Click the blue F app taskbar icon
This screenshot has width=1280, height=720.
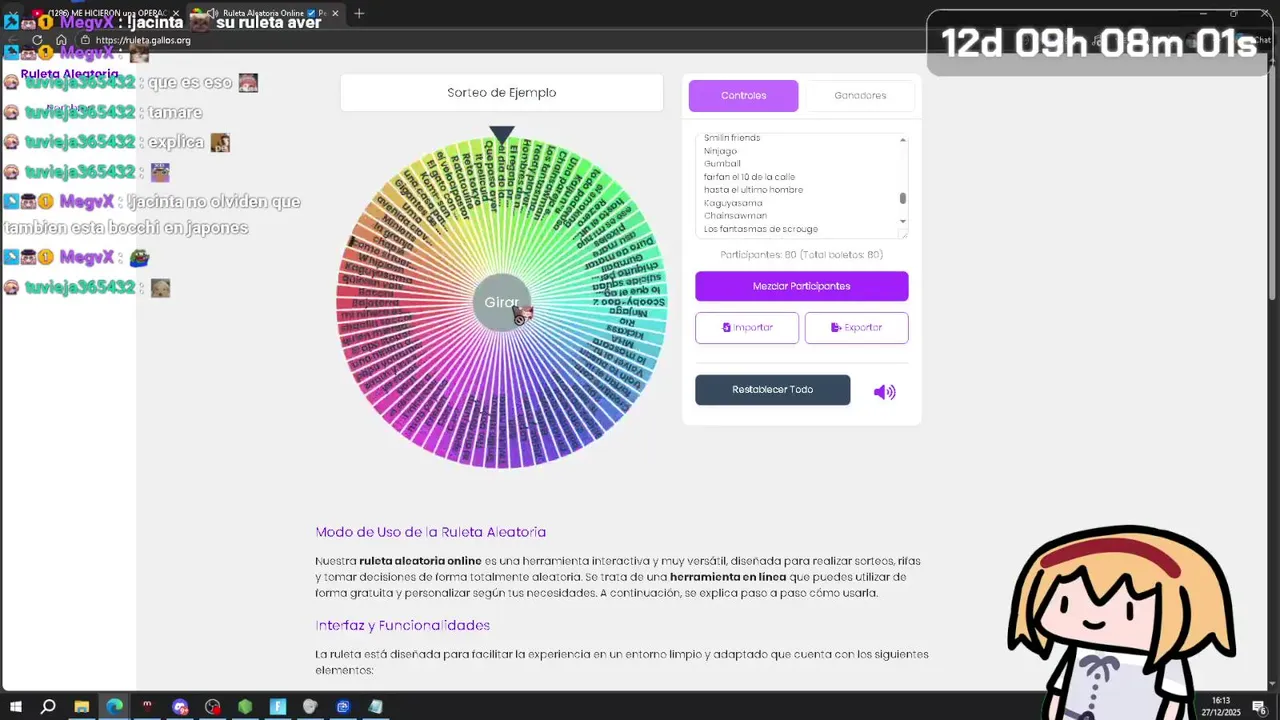[x=278, y=707]
